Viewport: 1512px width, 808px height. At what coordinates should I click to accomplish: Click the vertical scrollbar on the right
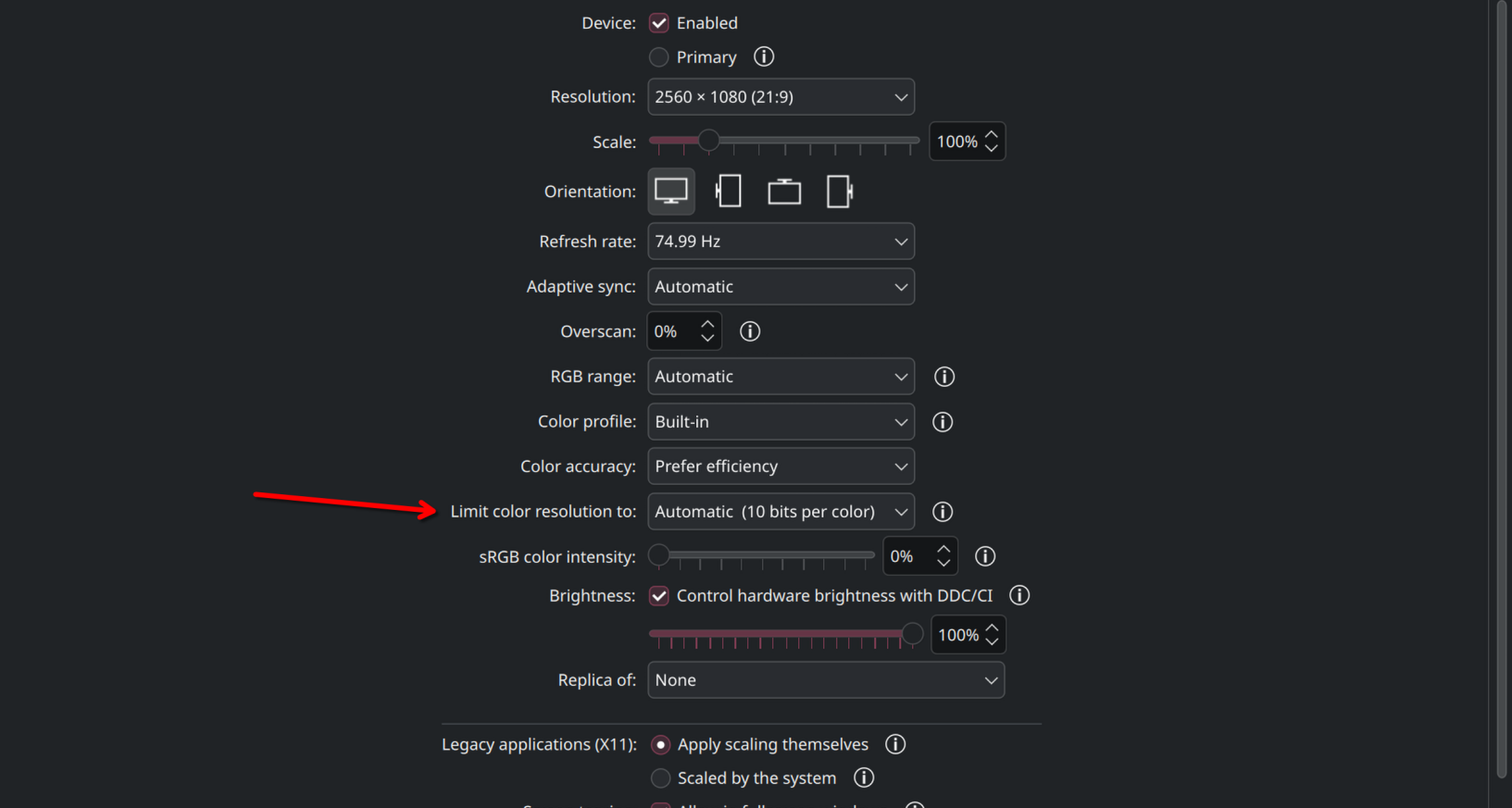1502,389
